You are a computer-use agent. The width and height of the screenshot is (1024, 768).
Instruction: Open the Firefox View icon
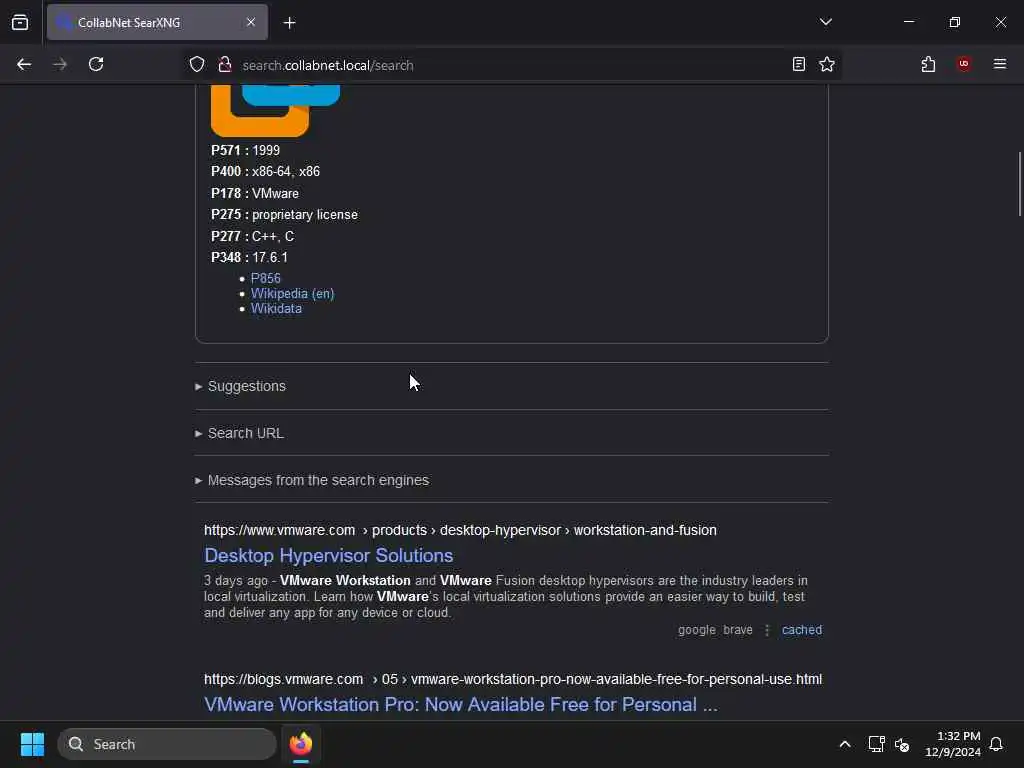pyautogui.click(x=20, y=22)
